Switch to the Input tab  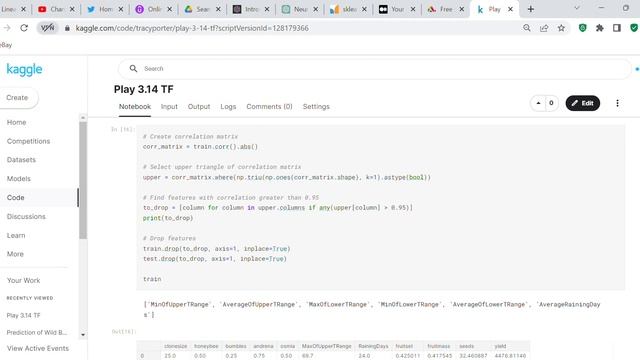[x=169, y=107]
